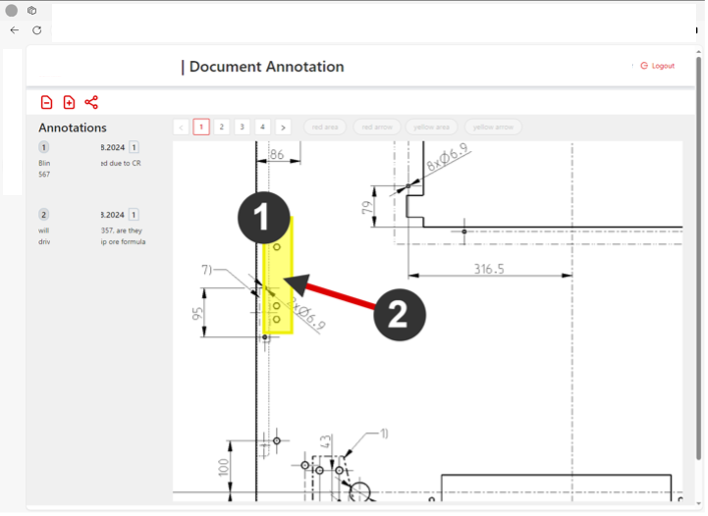The width and height of the screenshot is (708, 516).
Task: Choose the red arrow annotation tool
Action: tap(377, 127)
